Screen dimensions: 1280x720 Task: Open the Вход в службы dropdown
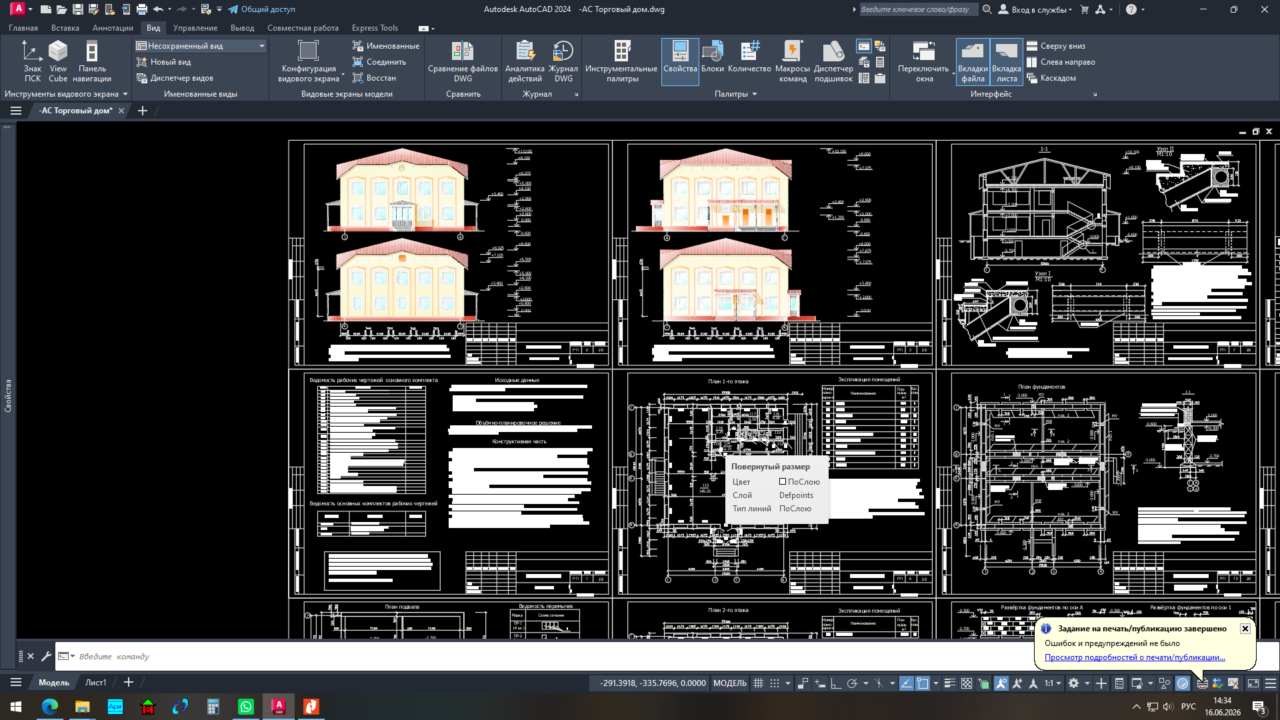pos(1037,9)
